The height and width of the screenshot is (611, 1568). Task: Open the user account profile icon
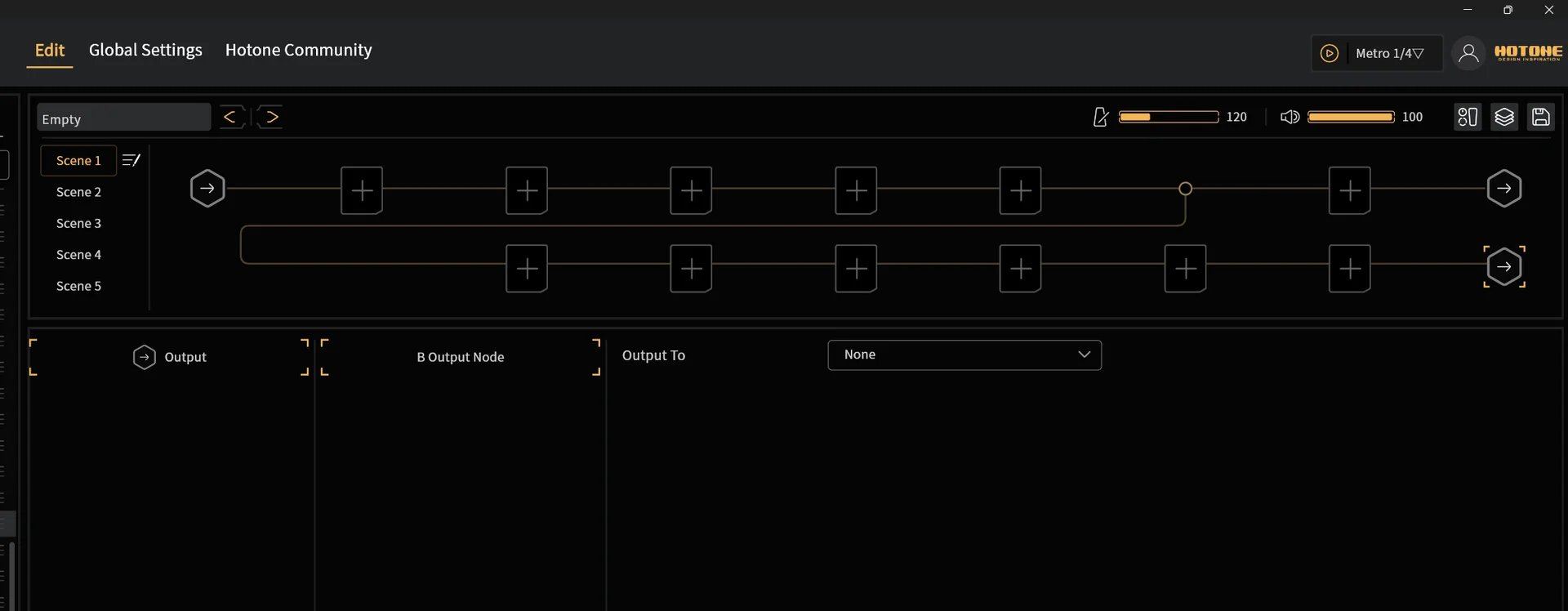[x=1468, y=53]
